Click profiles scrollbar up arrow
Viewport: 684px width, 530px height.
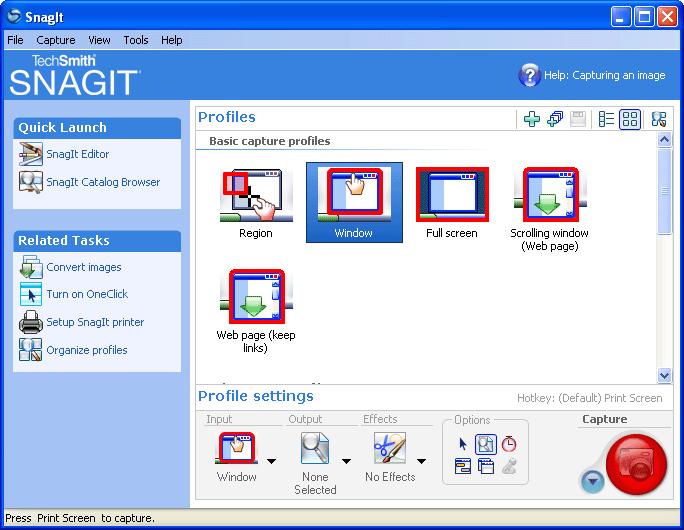tap(664, 140)
